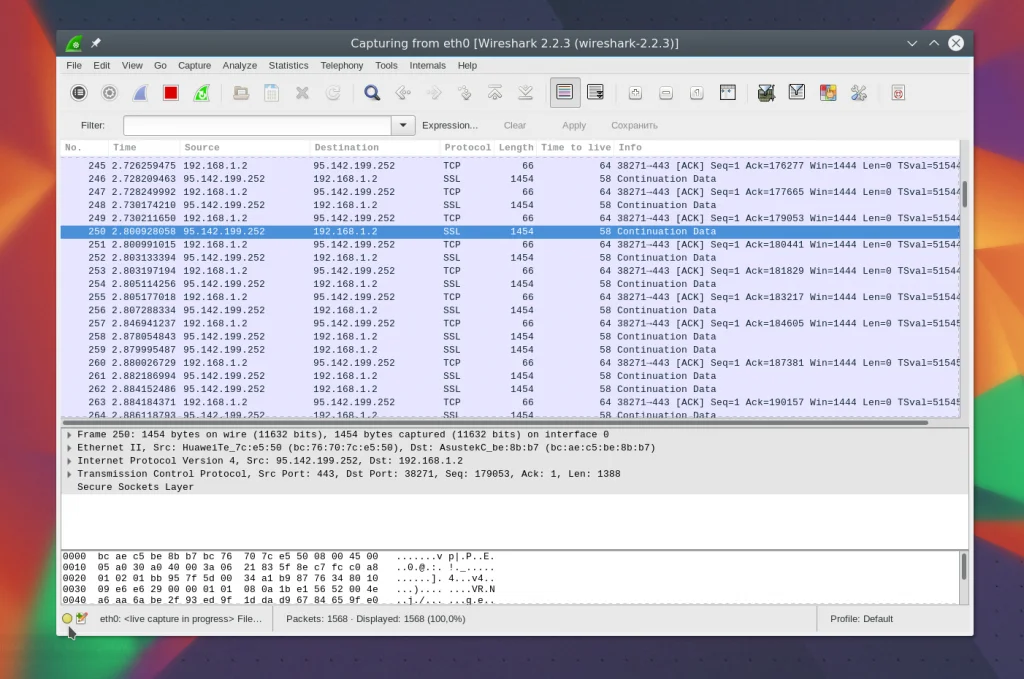Viewport: 1024px width, 679px height.
Task: Restart the current capture
Action: tap(202, 93)
